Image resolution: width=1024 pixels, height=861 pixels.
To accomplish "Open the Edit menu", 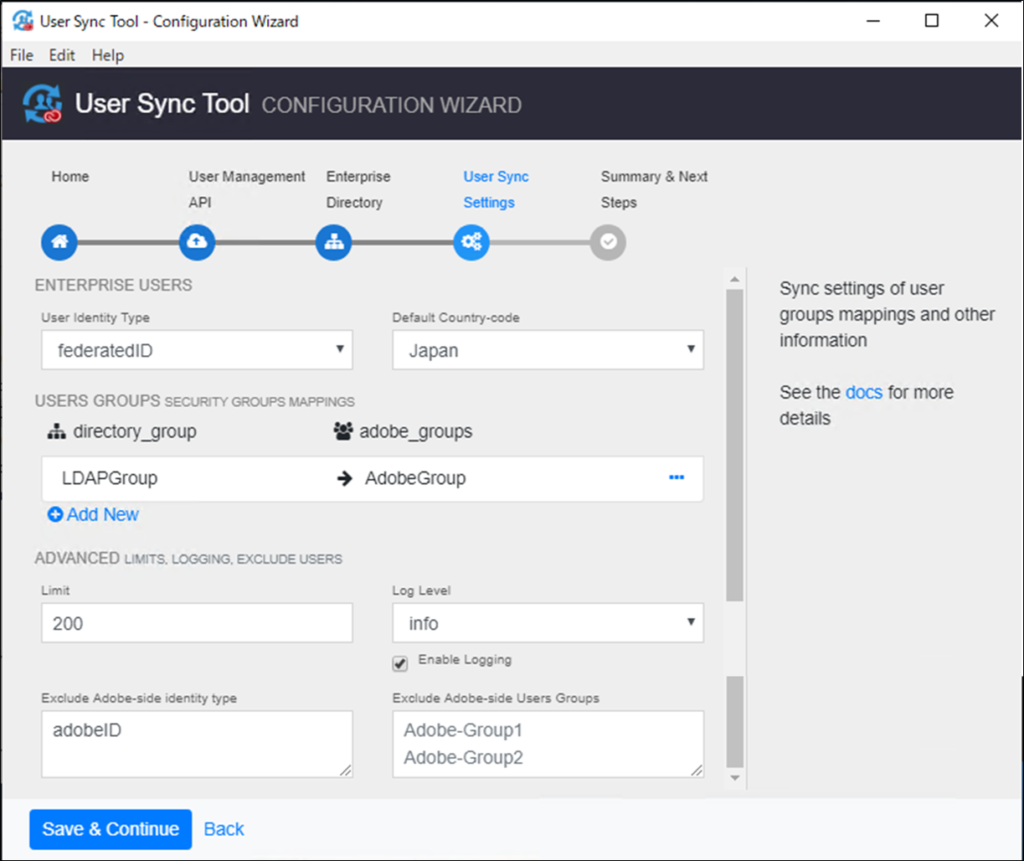I will [x=61, y=55].
